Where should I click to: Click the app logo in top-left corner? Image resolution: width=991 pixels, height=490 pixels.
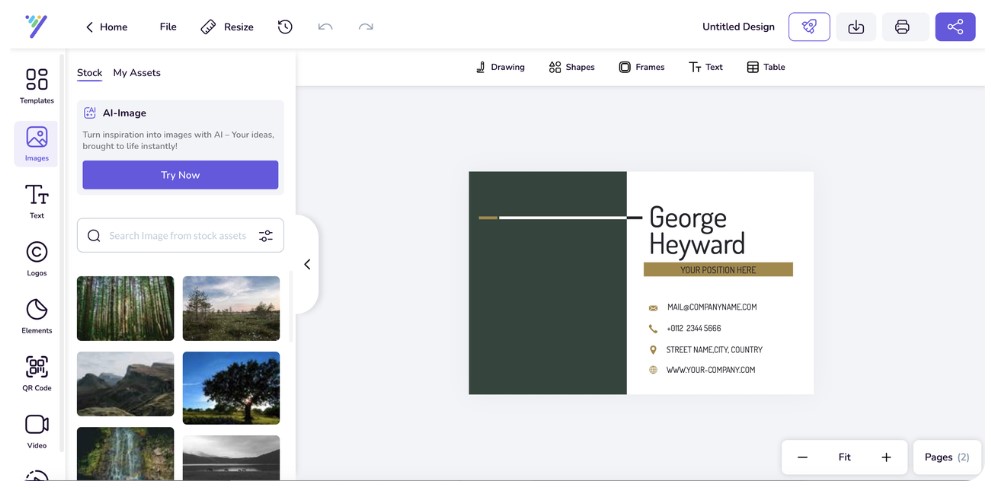pos(36,27)
